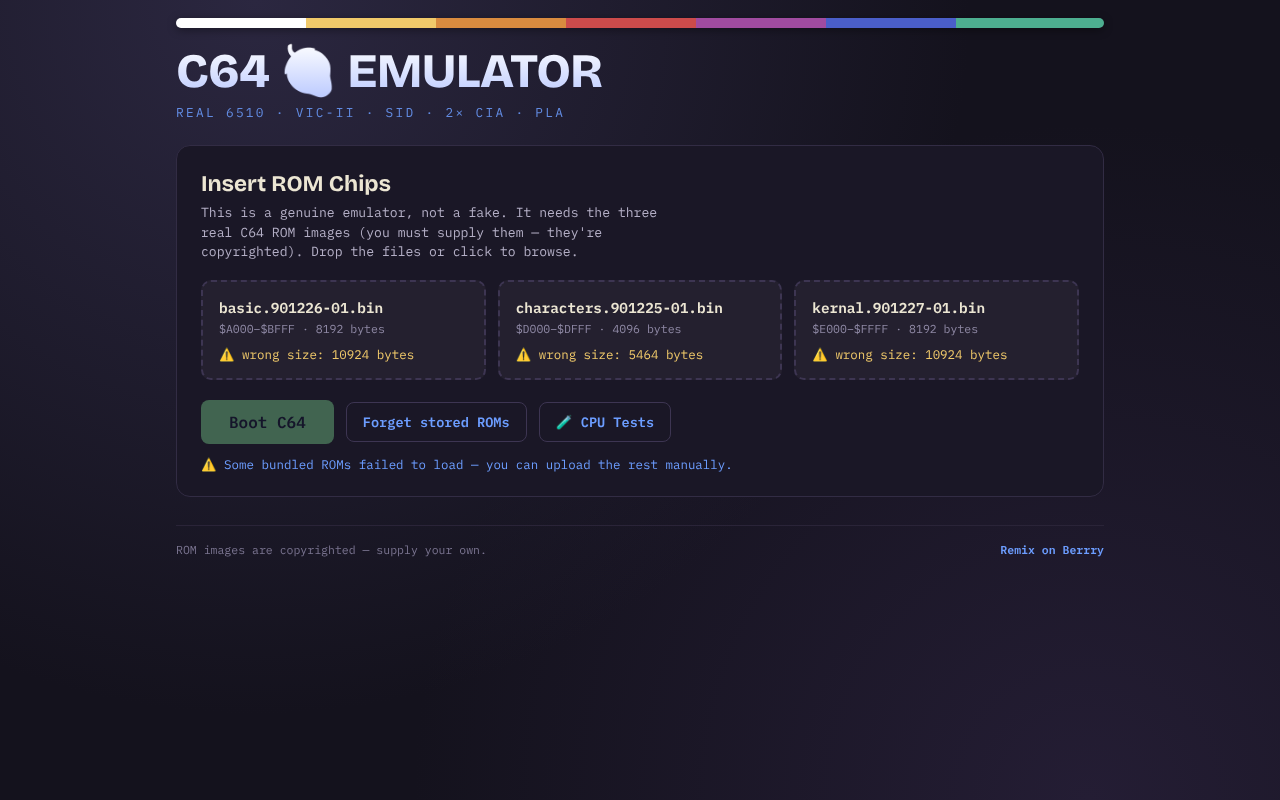Click 'Some bundled ROMs failed to load' message
Viewport: 1280px width, 800px height.
[478, 465]
